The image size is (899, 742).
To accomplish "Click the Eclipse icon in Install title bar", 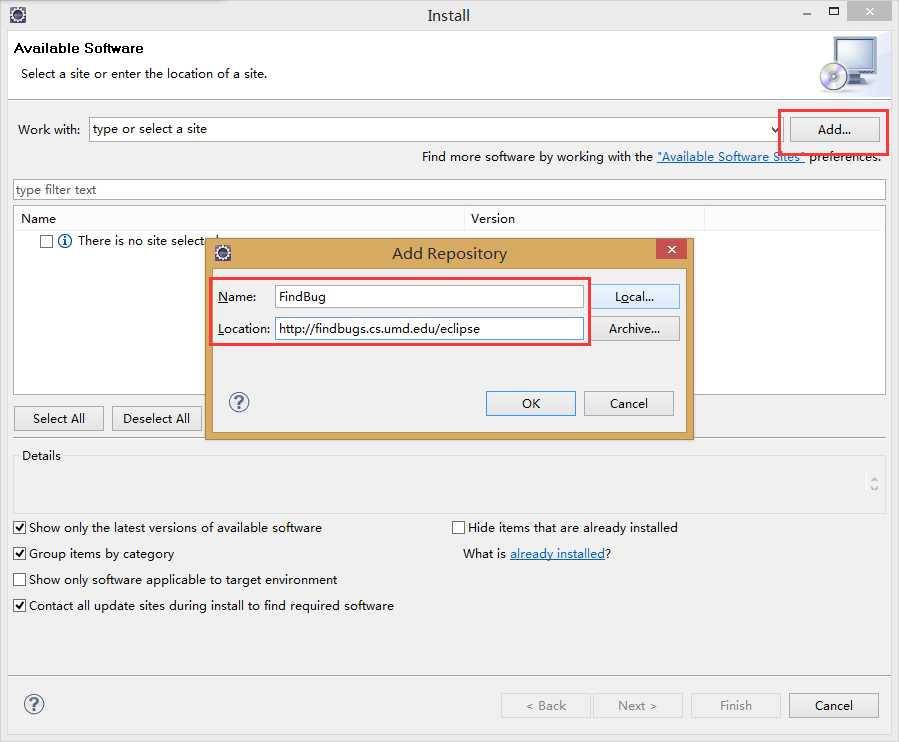I will coord(18,14).
